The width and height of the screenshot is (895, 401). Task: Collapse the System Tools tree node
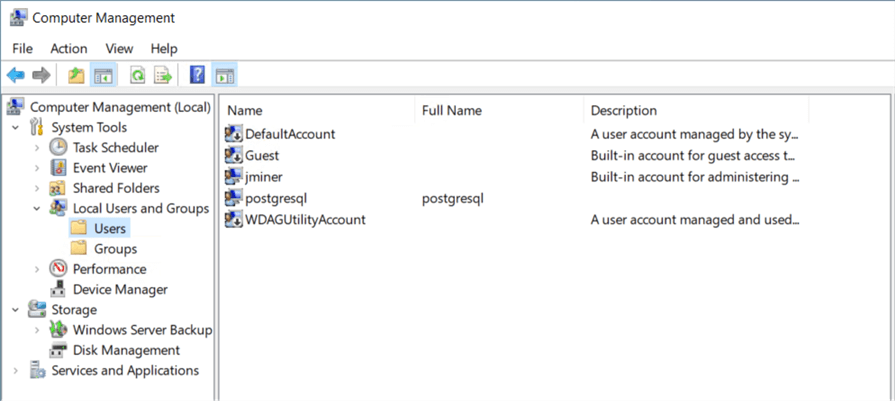(15, 128)
